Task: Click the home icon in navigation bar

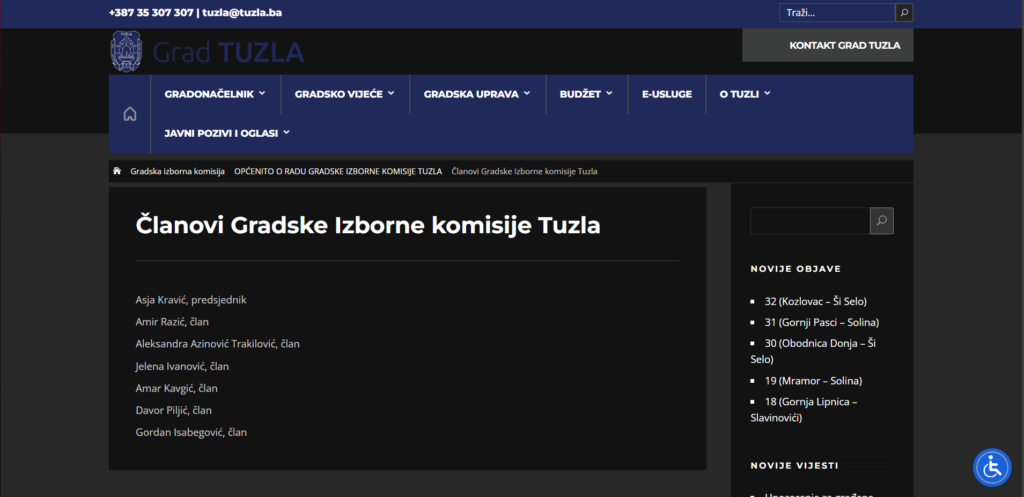Action: [130, 114]
